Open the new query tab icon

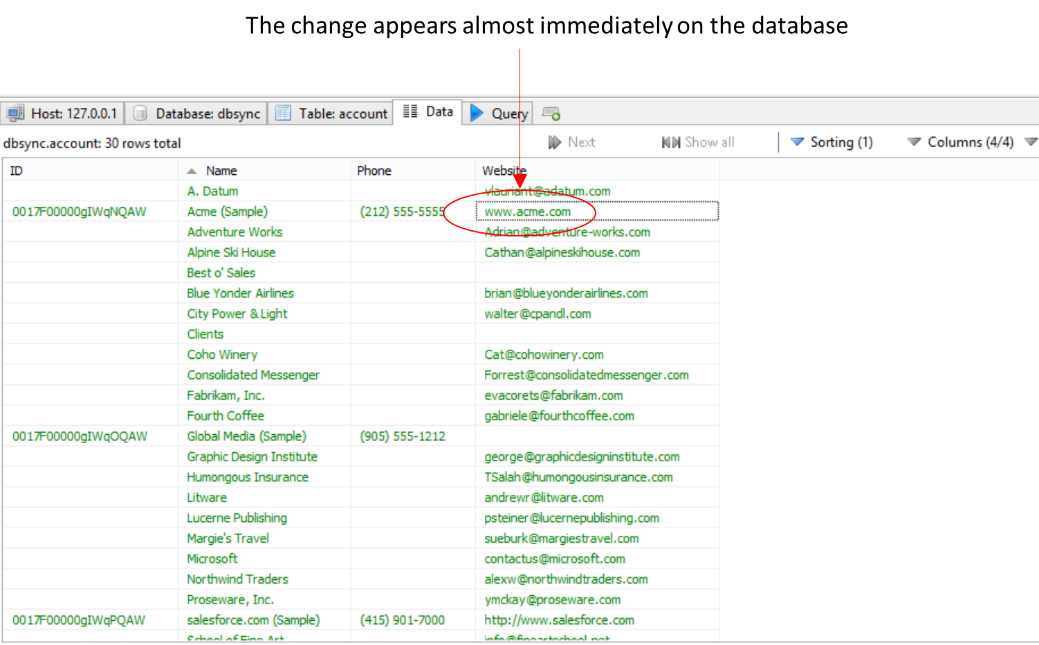[551, 114]
